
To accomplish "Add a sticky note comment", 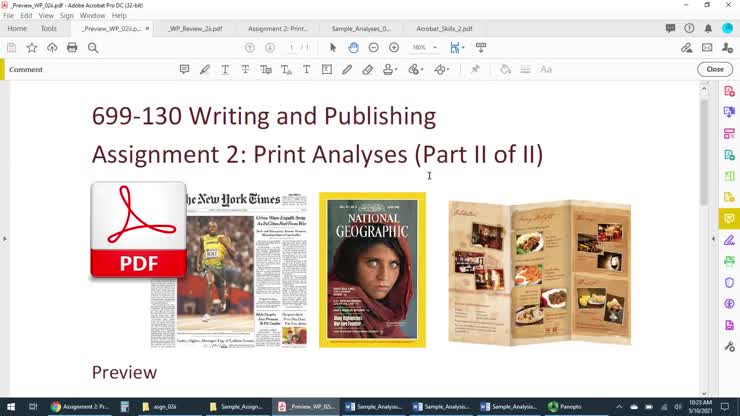I will [x=184, y=70].
